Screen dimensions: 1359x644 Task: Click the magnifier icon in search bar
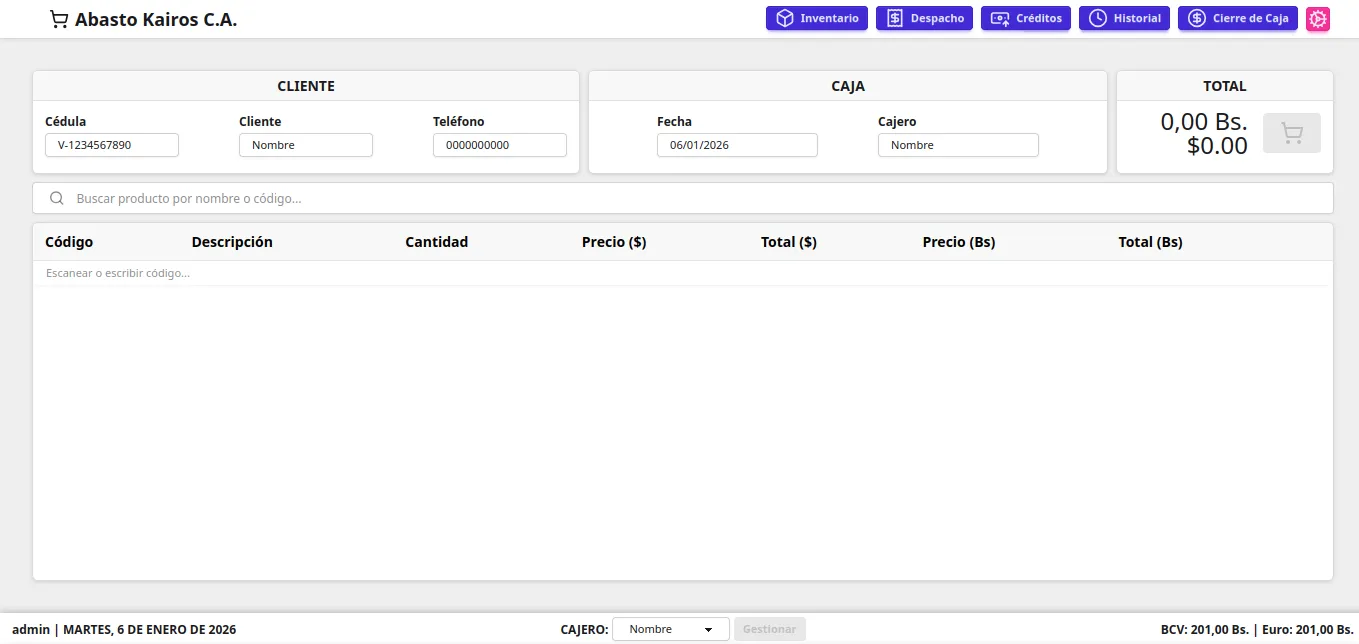57,199
